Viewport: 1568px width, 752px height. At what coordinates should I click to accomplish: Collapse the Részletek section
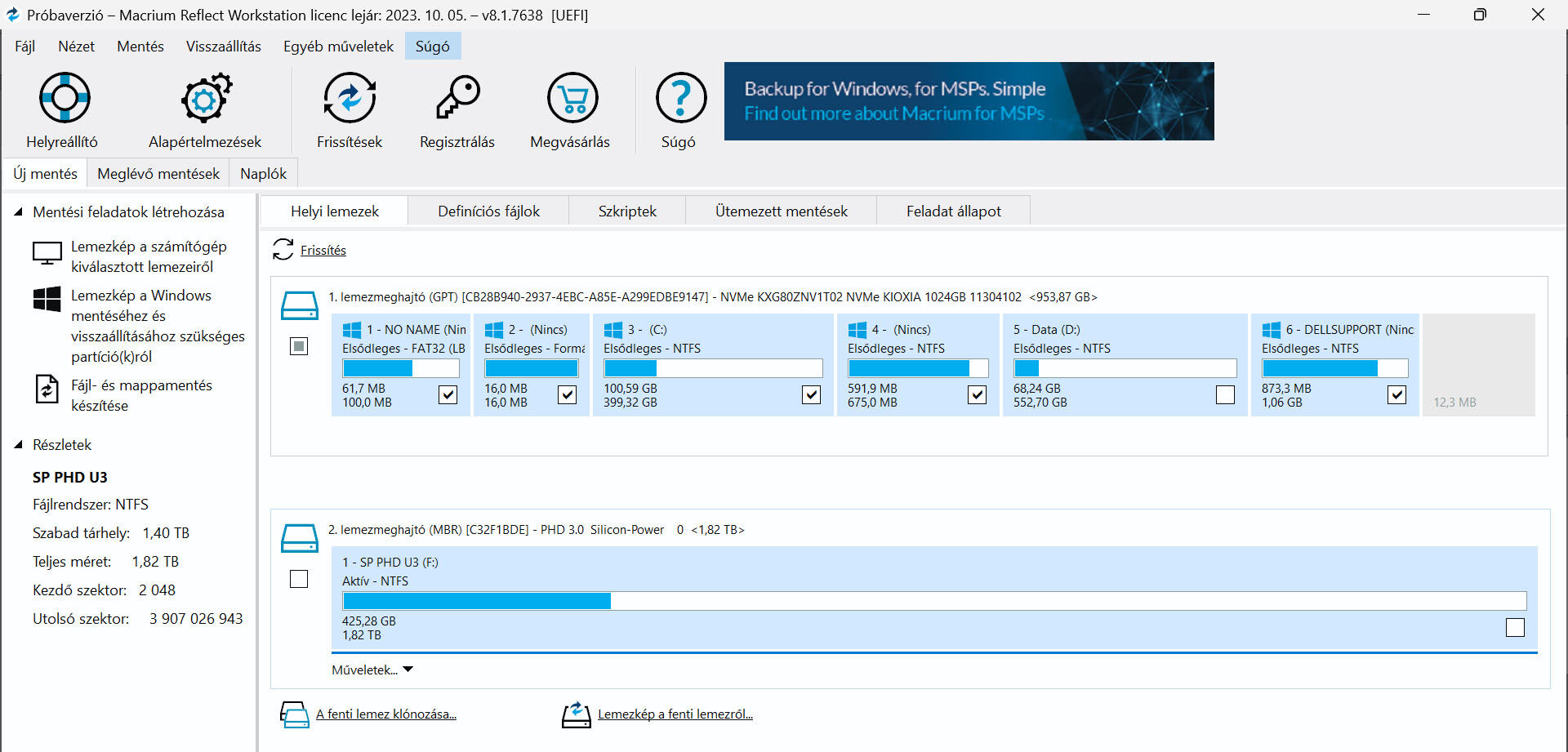pyautogui.click(x=18, y=445)
